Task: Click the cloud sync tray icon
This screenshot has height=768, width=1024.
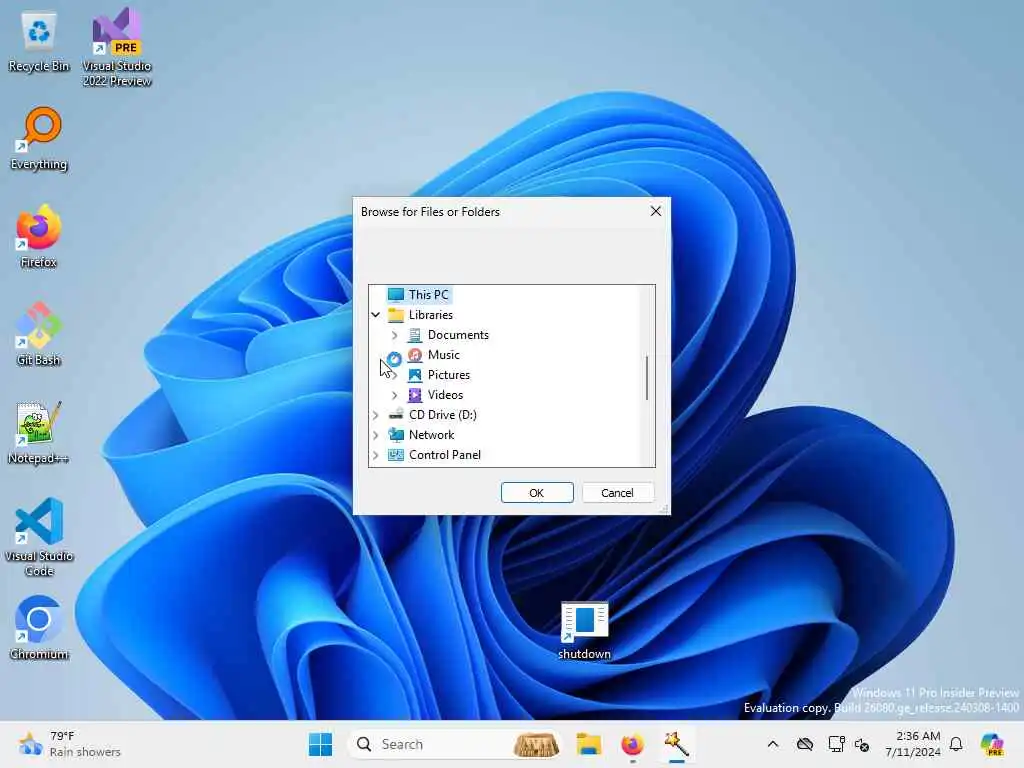Action: 805,744
